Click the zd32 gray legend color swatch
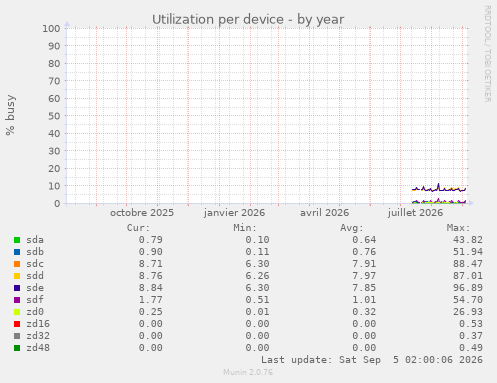This screenshot has height=383, width=497. [x=17, y=336]
